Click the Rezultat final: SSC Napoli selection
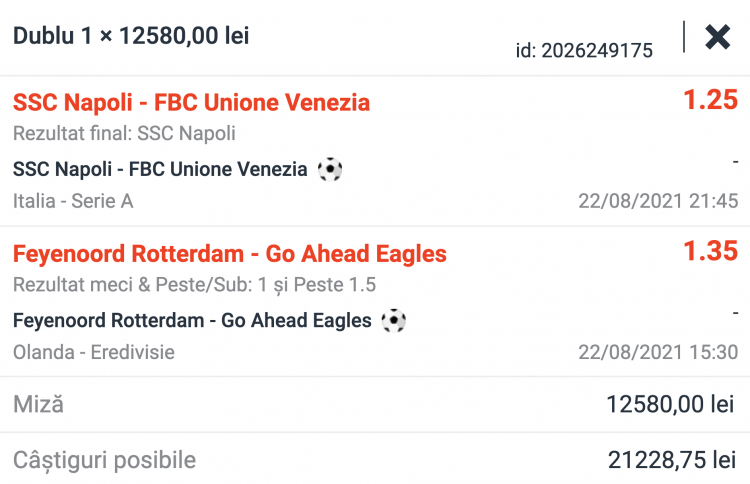This screenshot has width=750, height=484. tap(124, 133)
